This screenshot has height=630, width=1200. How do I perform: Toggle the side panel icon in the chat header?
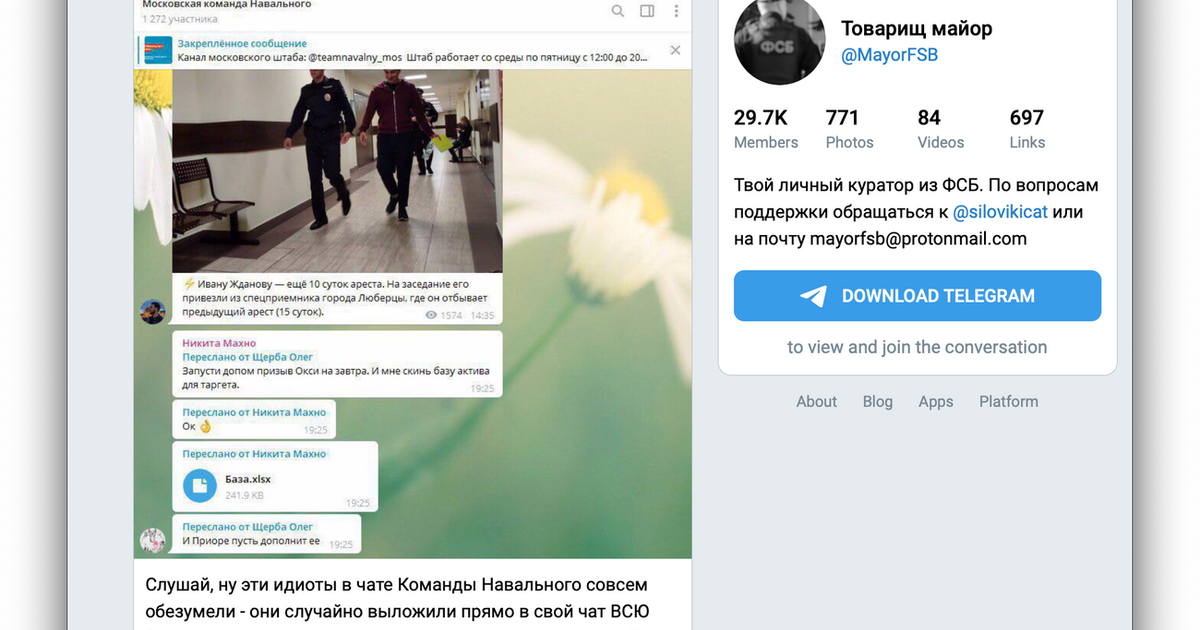(x=647, y=11)
